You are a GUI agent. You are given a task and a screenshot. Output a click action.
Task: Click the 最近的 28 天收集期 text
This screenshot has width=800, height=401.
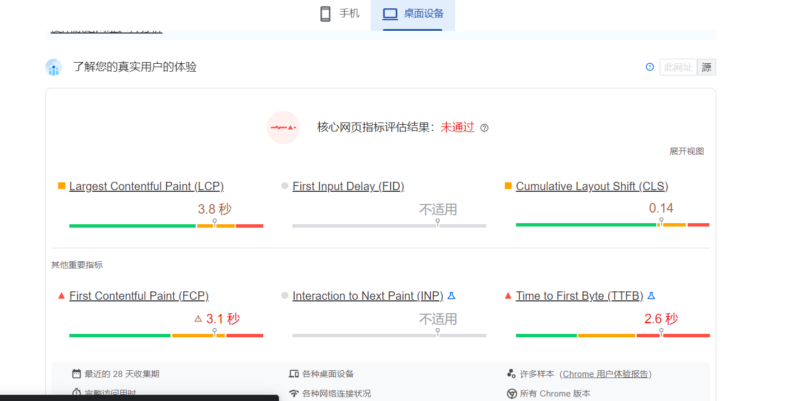click(x=122, y=374)
